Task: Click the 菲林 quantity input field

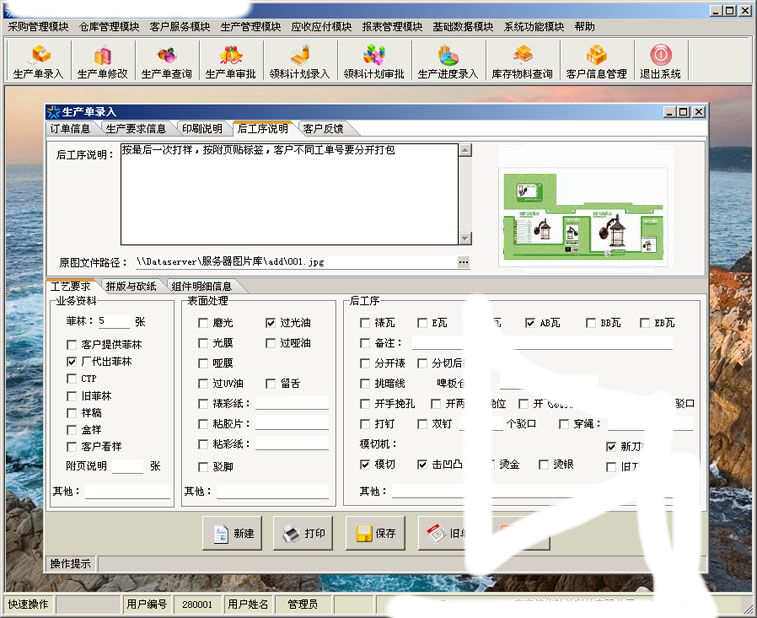Action: tap(114, 321)
